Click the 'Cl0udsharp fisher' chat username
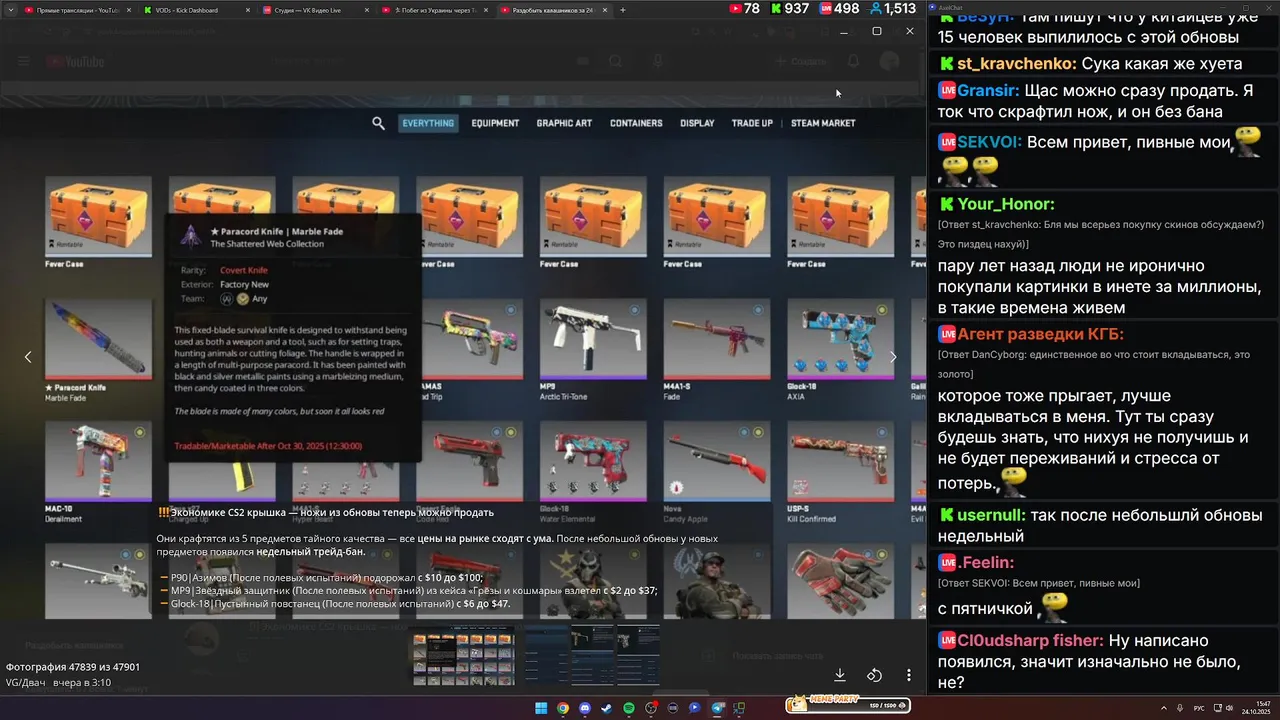Image resolution: width=1280 pixels, height=720 pixels. [1030, 640]
